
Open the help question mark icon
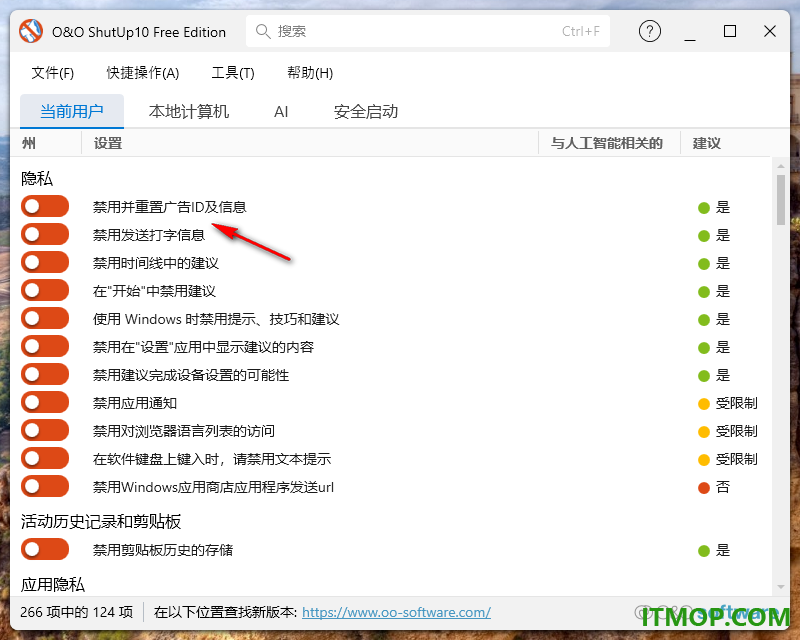649,31
